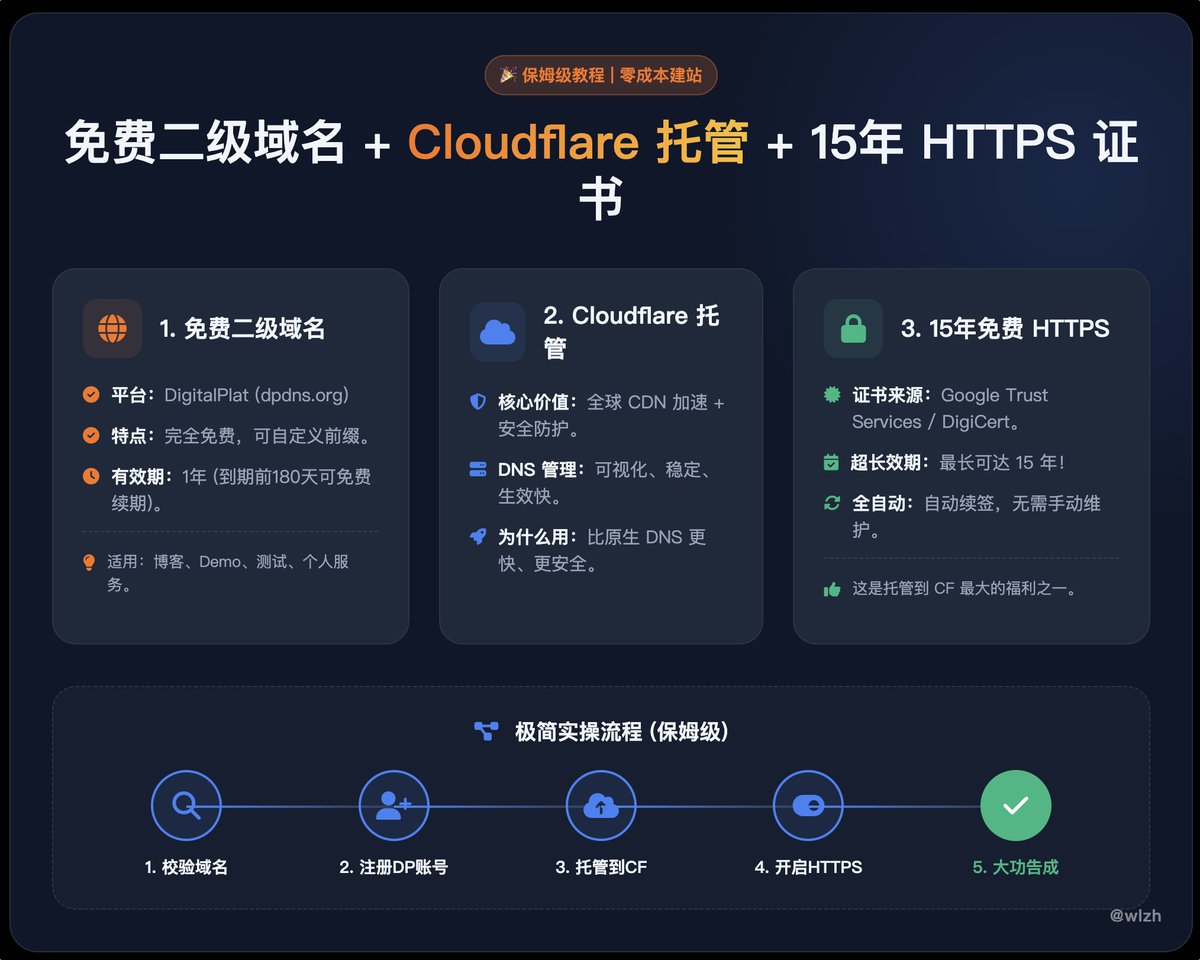
Task: Click the green 5. 大功告成 step label
Action: pos(1016,867)
